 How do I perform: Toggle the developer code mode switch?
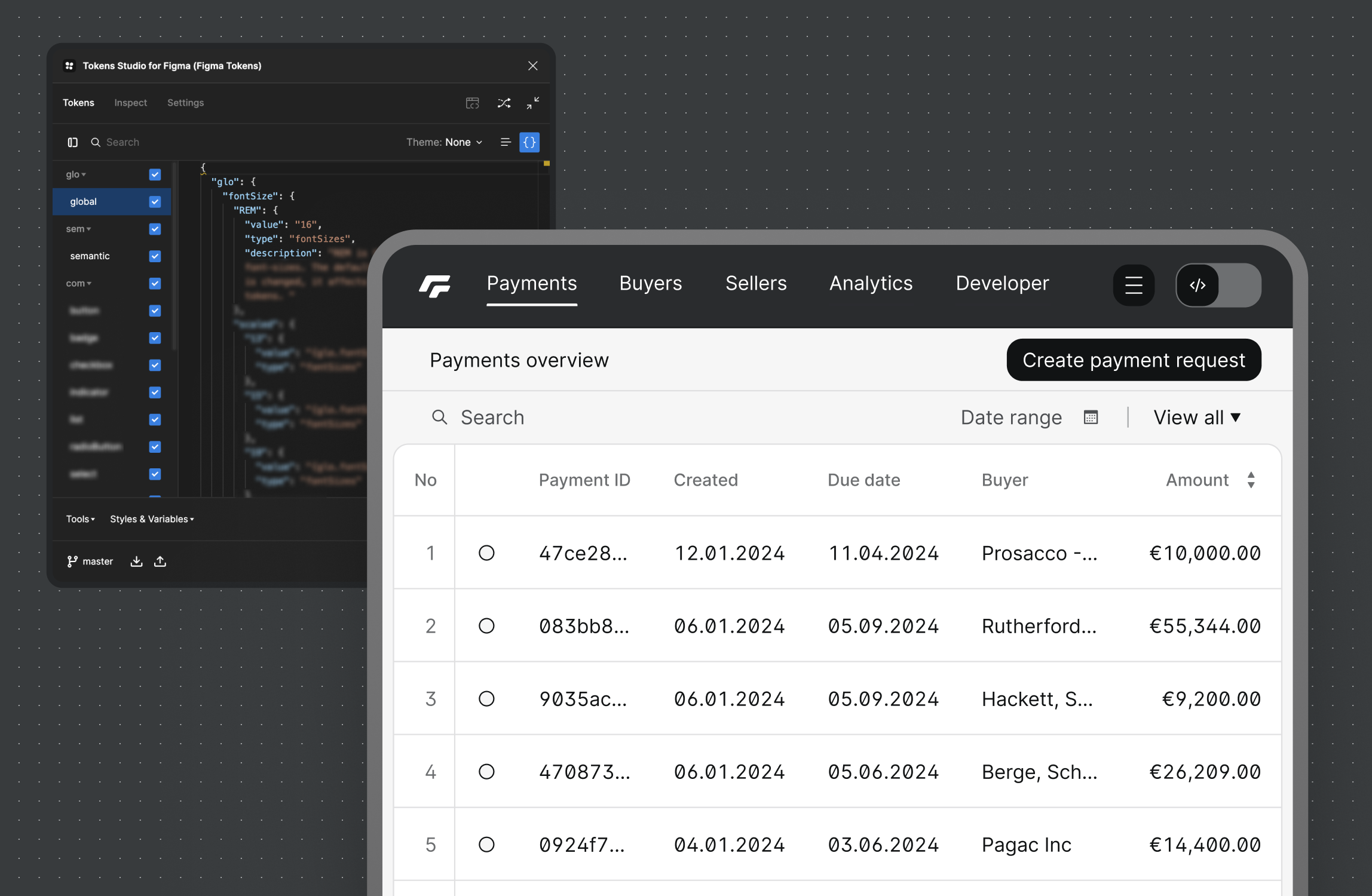point(1218,285)
